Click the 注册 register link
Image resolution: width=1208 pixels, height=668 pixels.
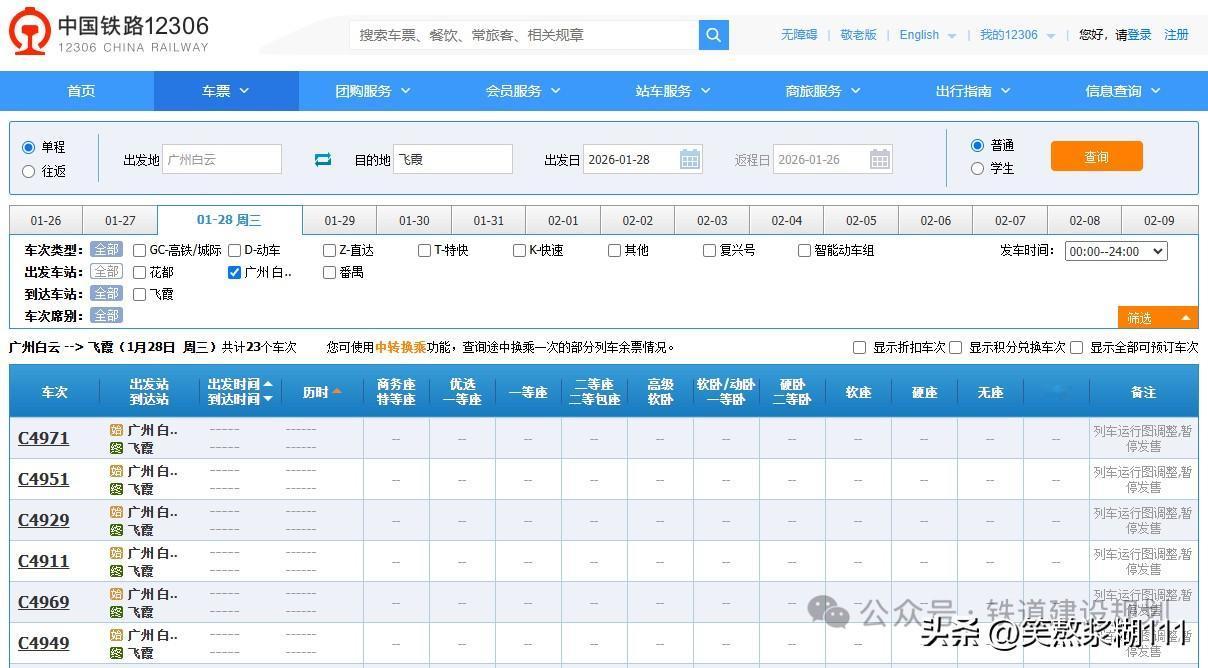[1176, 35]
